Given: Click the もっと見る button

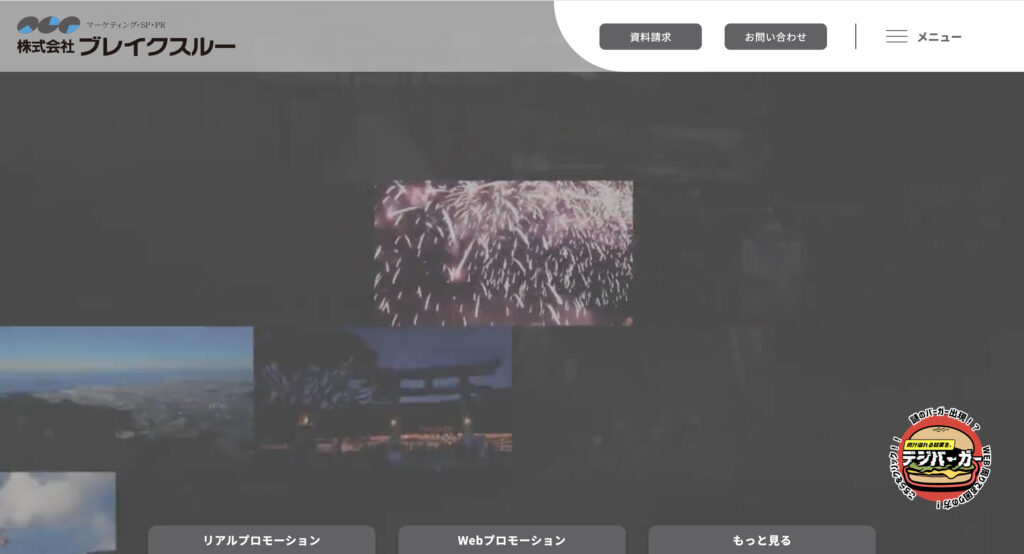Looking at the screenshot, I should (761, 540).
